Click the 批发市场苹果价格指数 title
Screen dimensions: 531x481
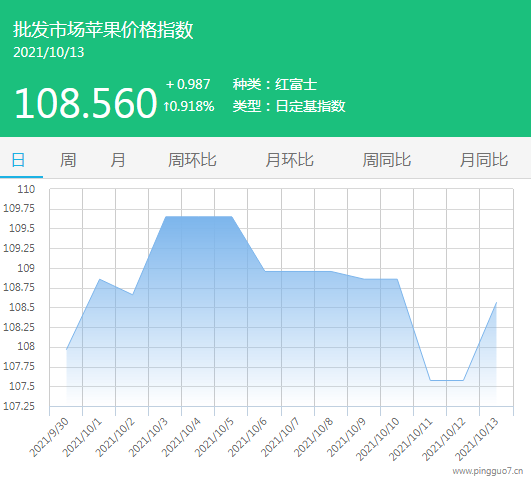coord(103,30)
